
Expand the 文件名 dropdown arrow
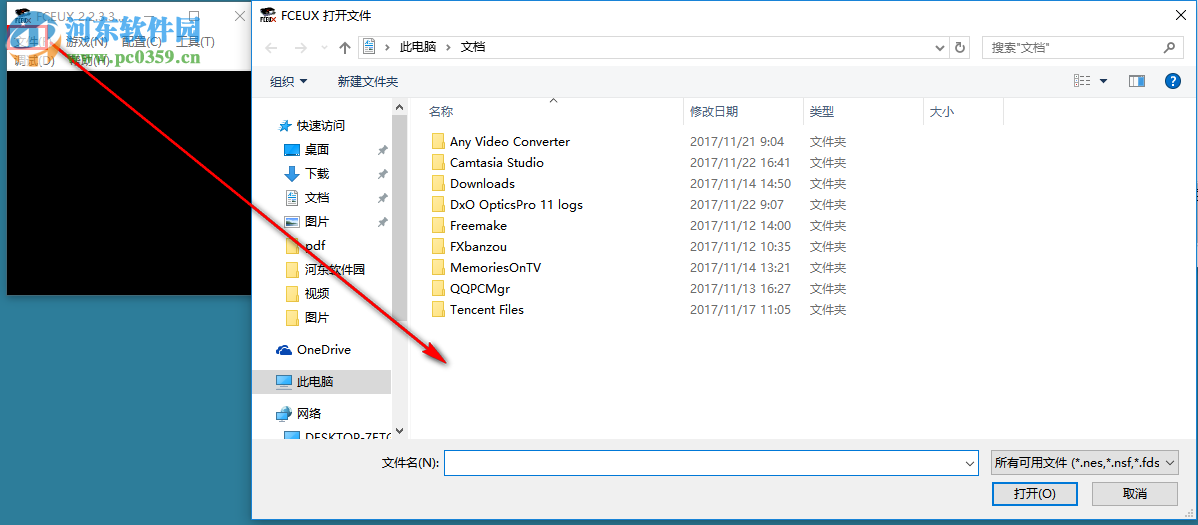(970, 463)
